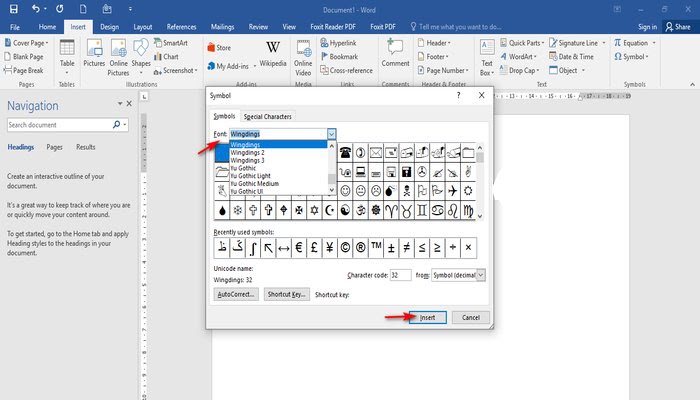This screenshot has height=400, width=700.
Task: Open Symbol ribbon dropdown
Action: click(x=631, y=57)
